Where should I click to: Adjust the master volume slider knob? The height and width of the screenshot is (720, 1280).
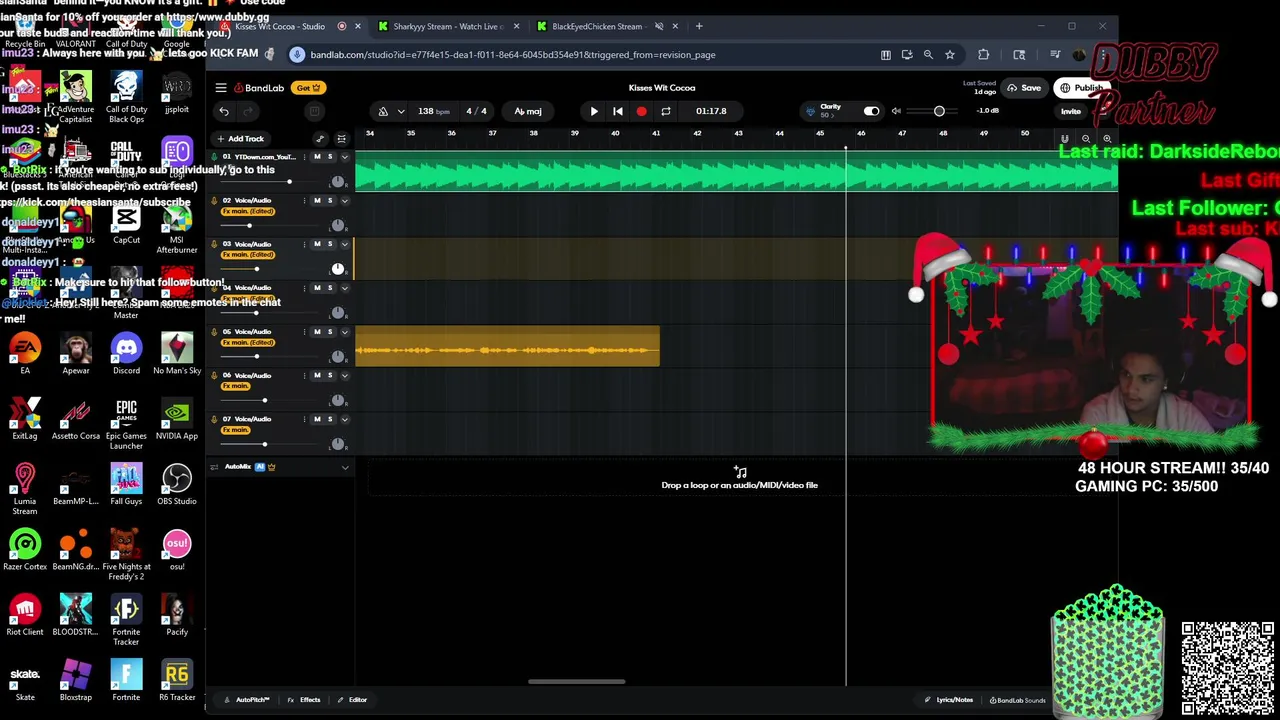(x=939, y=111)
